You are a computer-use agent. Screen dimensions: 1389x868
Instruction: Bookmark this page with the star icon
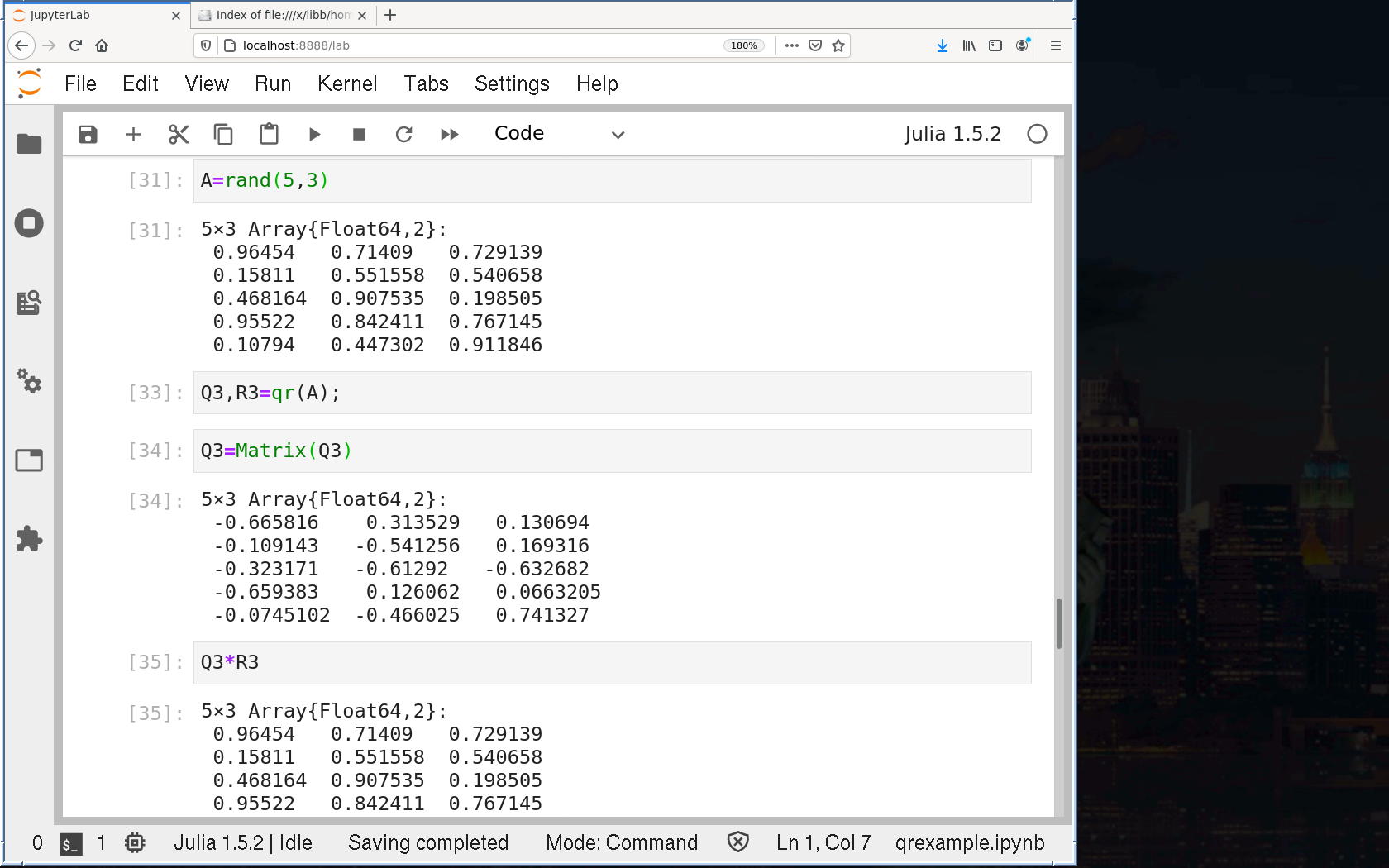(x=838, y=45)
